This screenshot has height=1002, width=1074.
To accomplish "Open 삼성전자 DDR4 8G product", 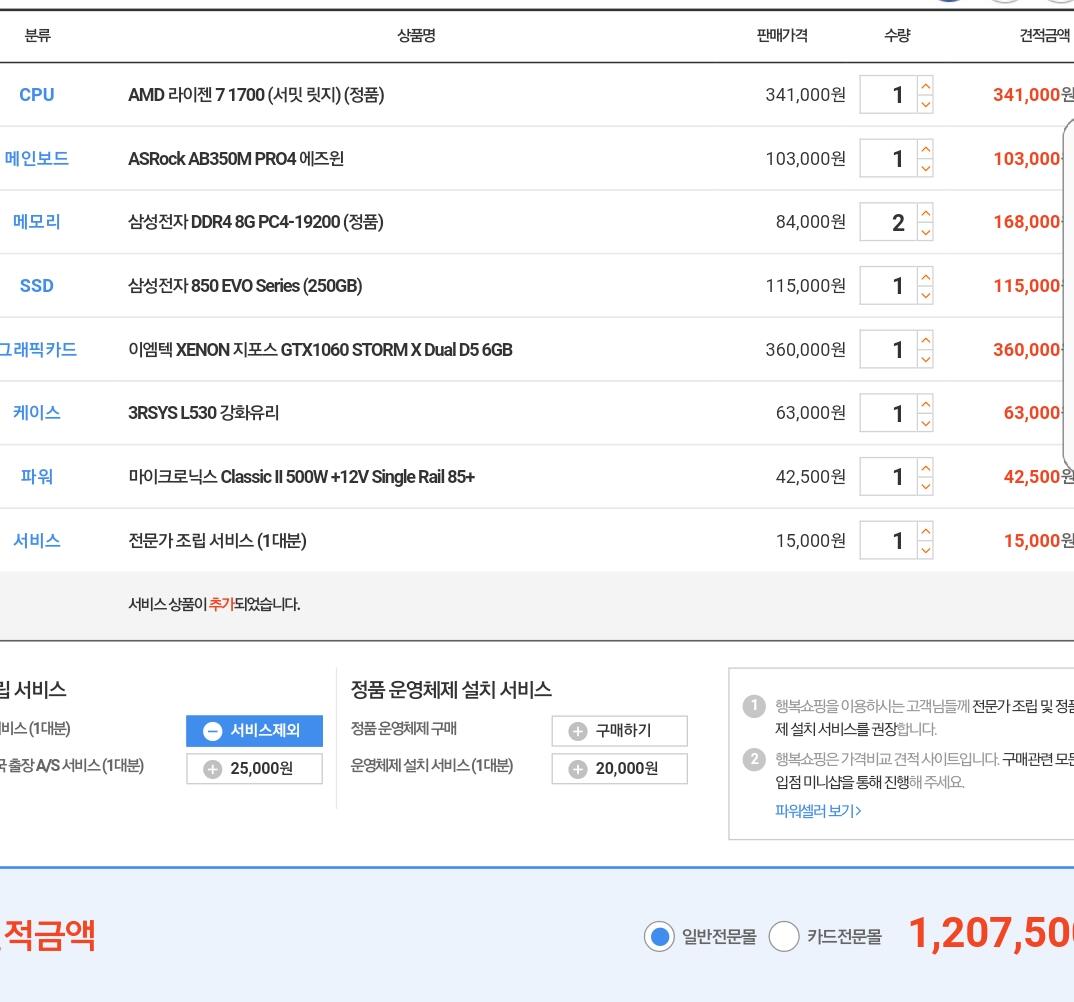I will pos(255,222).
